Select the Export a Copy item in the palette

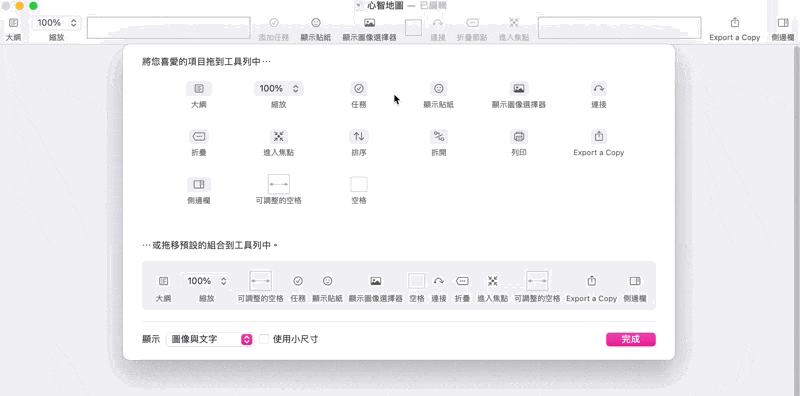click(x=598, y=136)
